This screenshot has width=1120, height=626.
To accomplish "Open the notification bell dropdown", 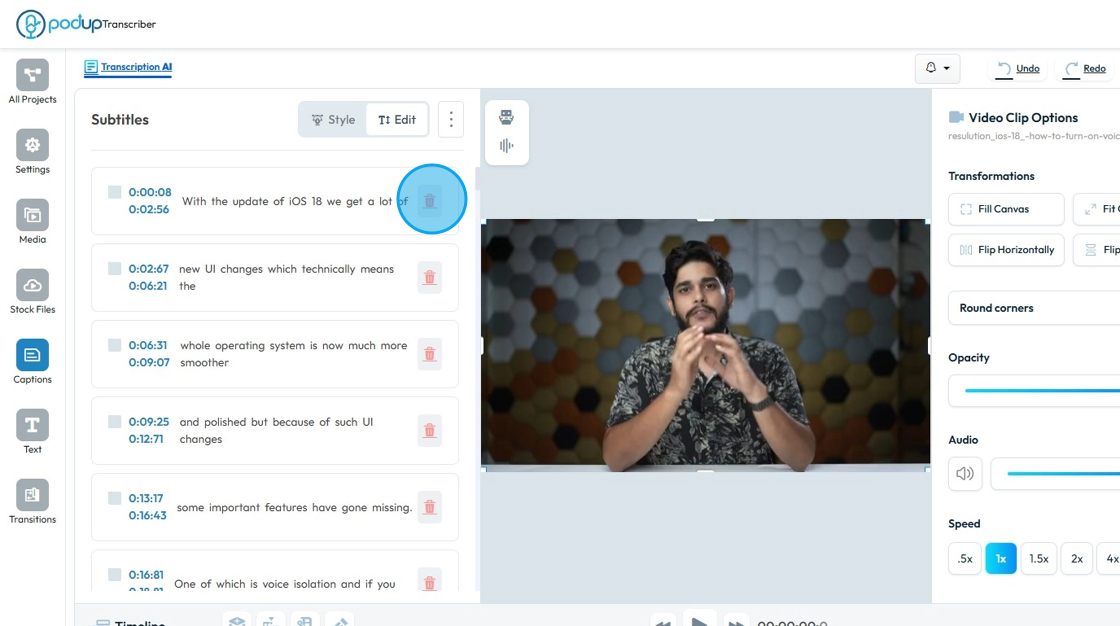I will [x=937, y=68].
